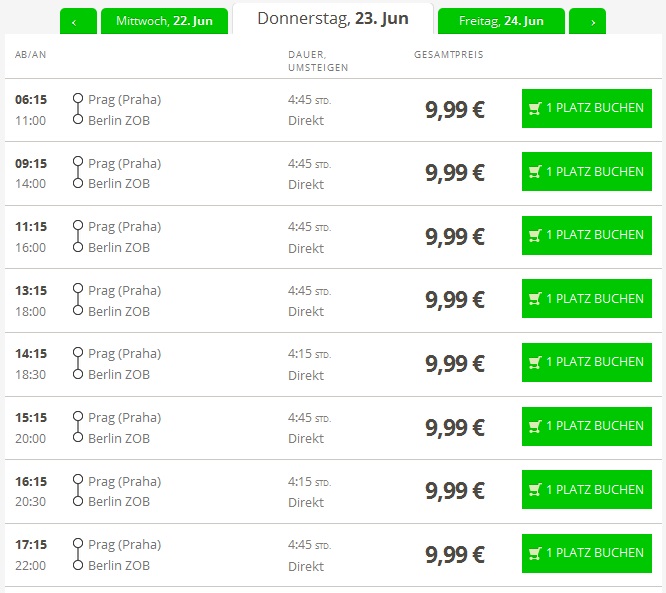
Task: Click cart icon for 09:15 departure
Action: (x=535, y=172)
